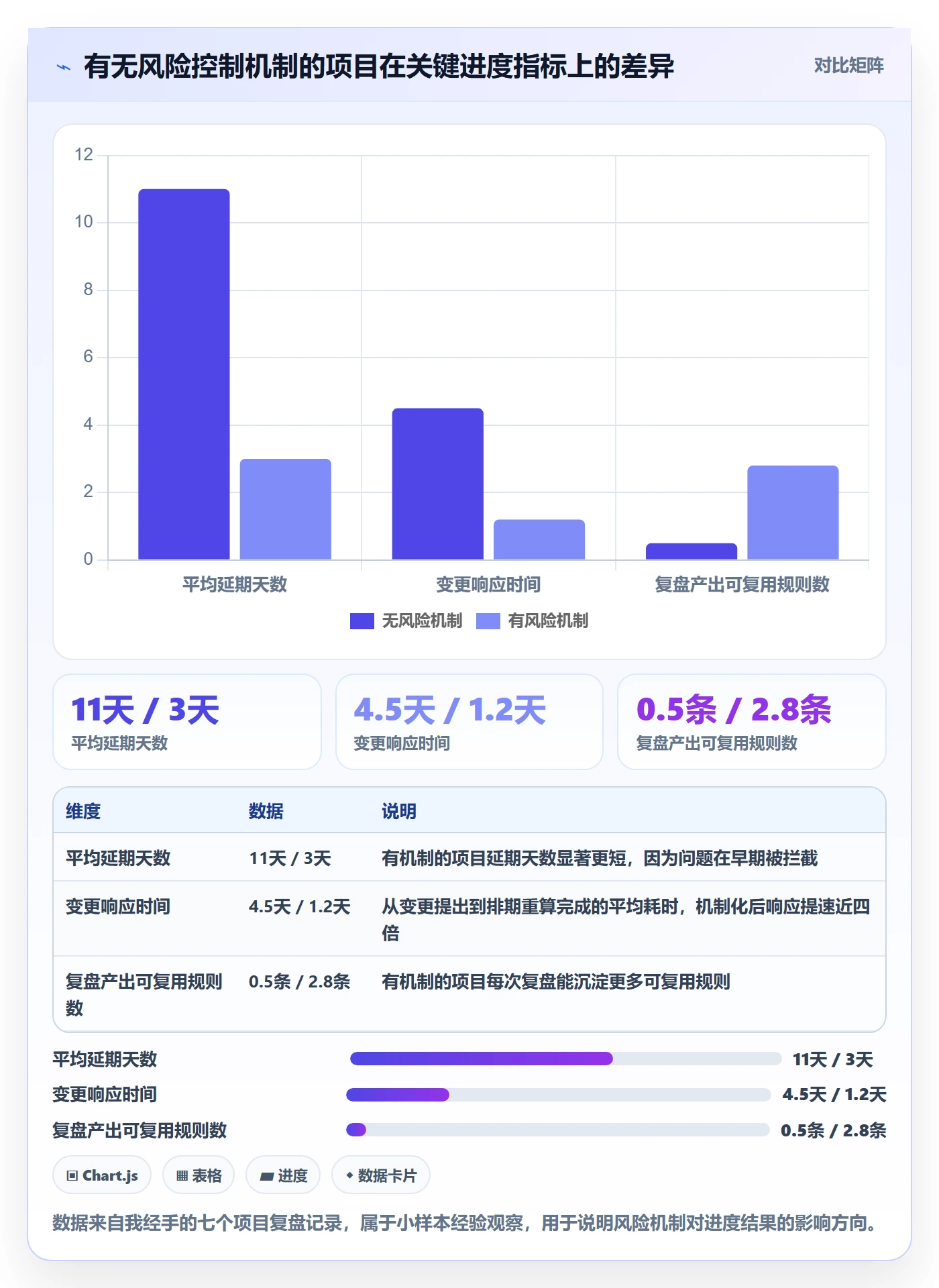The height and width of the screenshot is (1288, 939).
Task: Select the 表格 tag chip
Action: pyautogui.click(x=199, y=1175)
